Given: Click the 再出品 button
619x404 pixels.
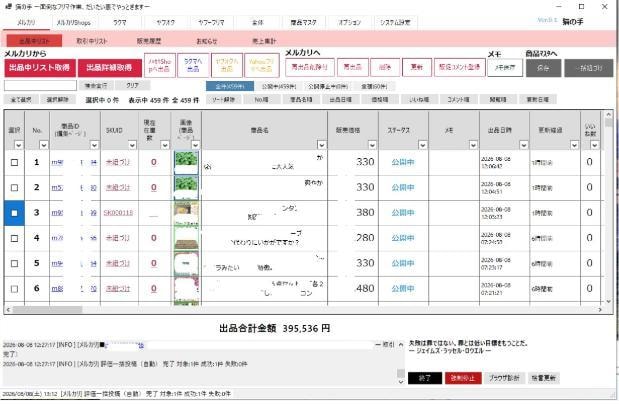Looking at the screenshot, I should (353, 67).
